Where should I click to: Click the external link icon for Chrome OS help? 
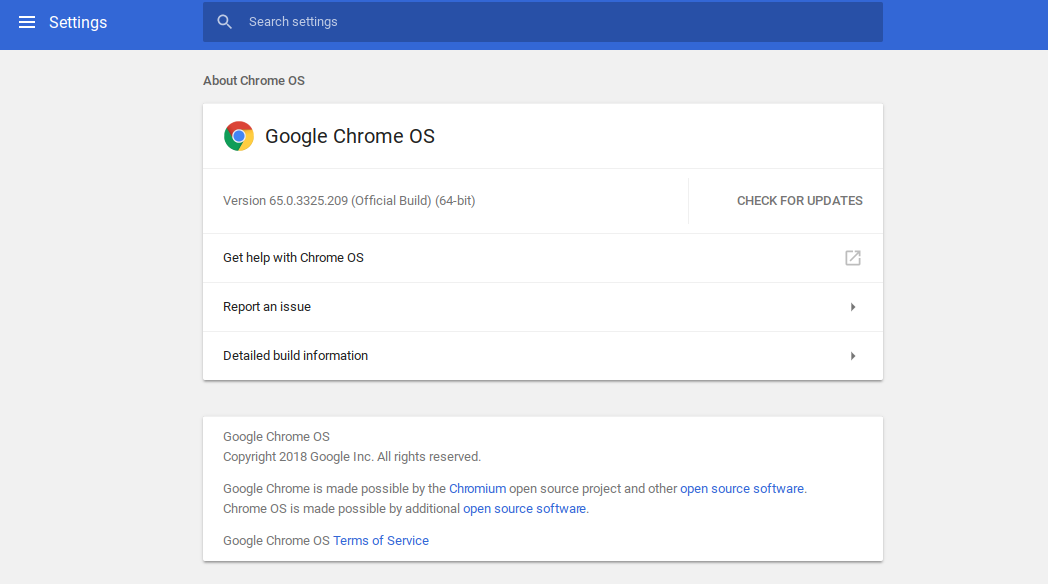853,258
